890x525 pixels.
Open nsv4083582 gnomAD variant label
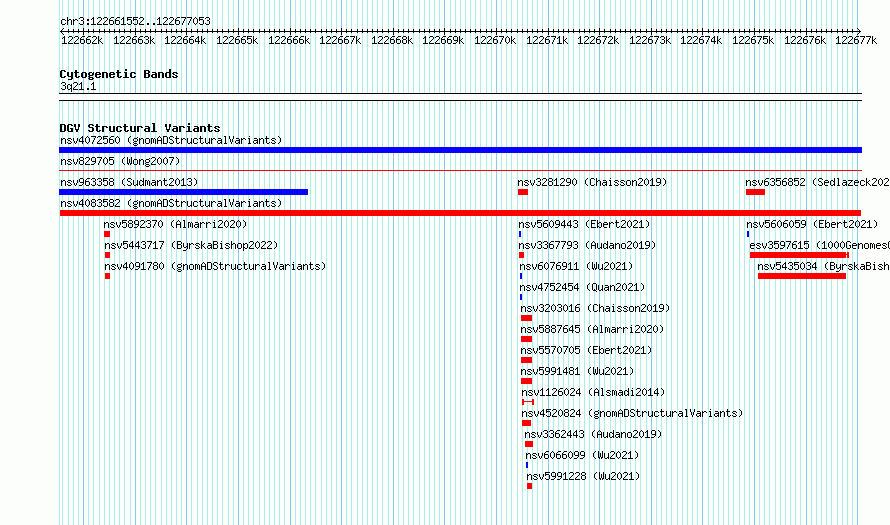pos(171,203)
